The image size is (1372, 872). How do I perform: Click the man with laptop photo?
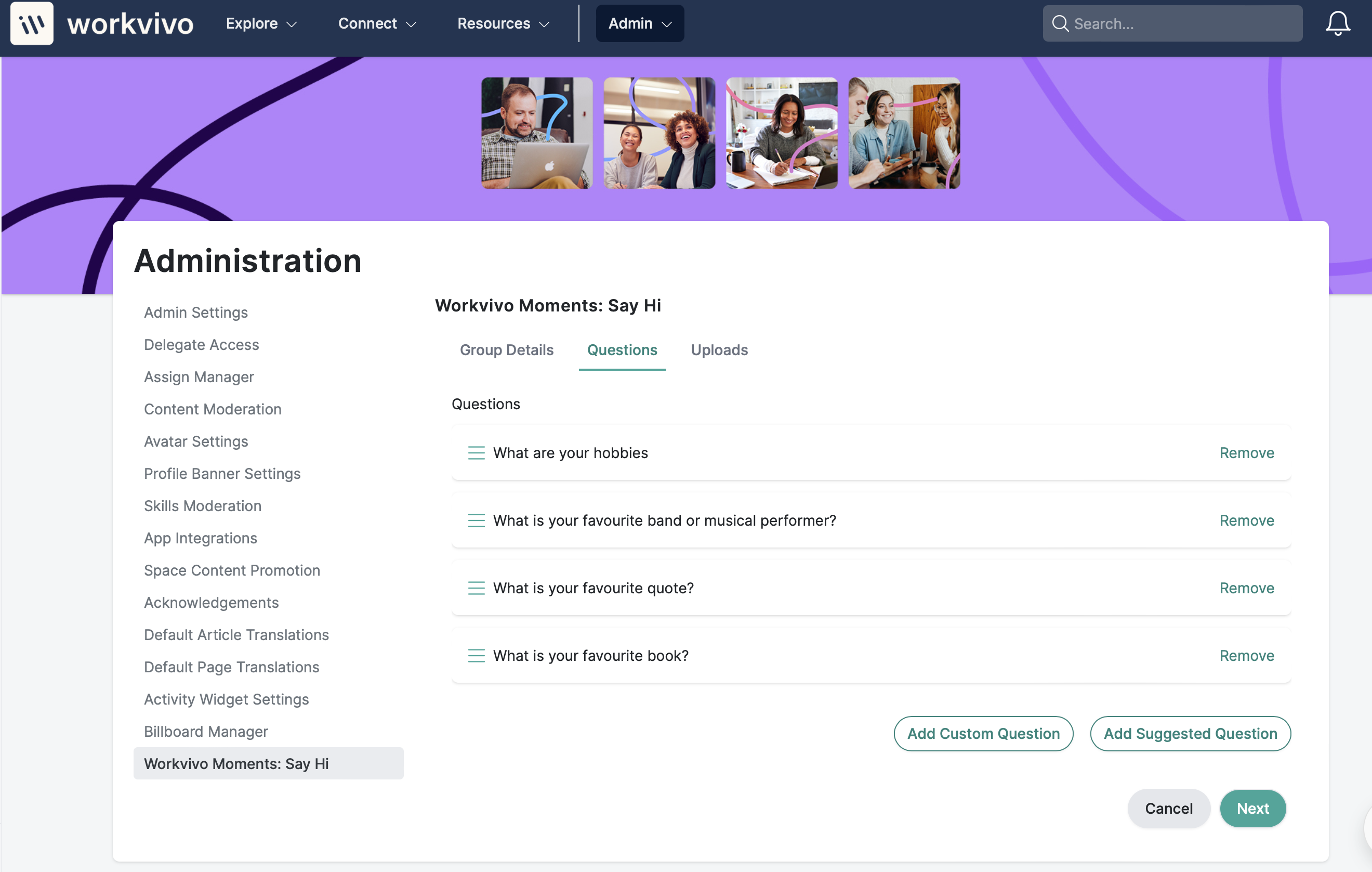pos(537,133)
